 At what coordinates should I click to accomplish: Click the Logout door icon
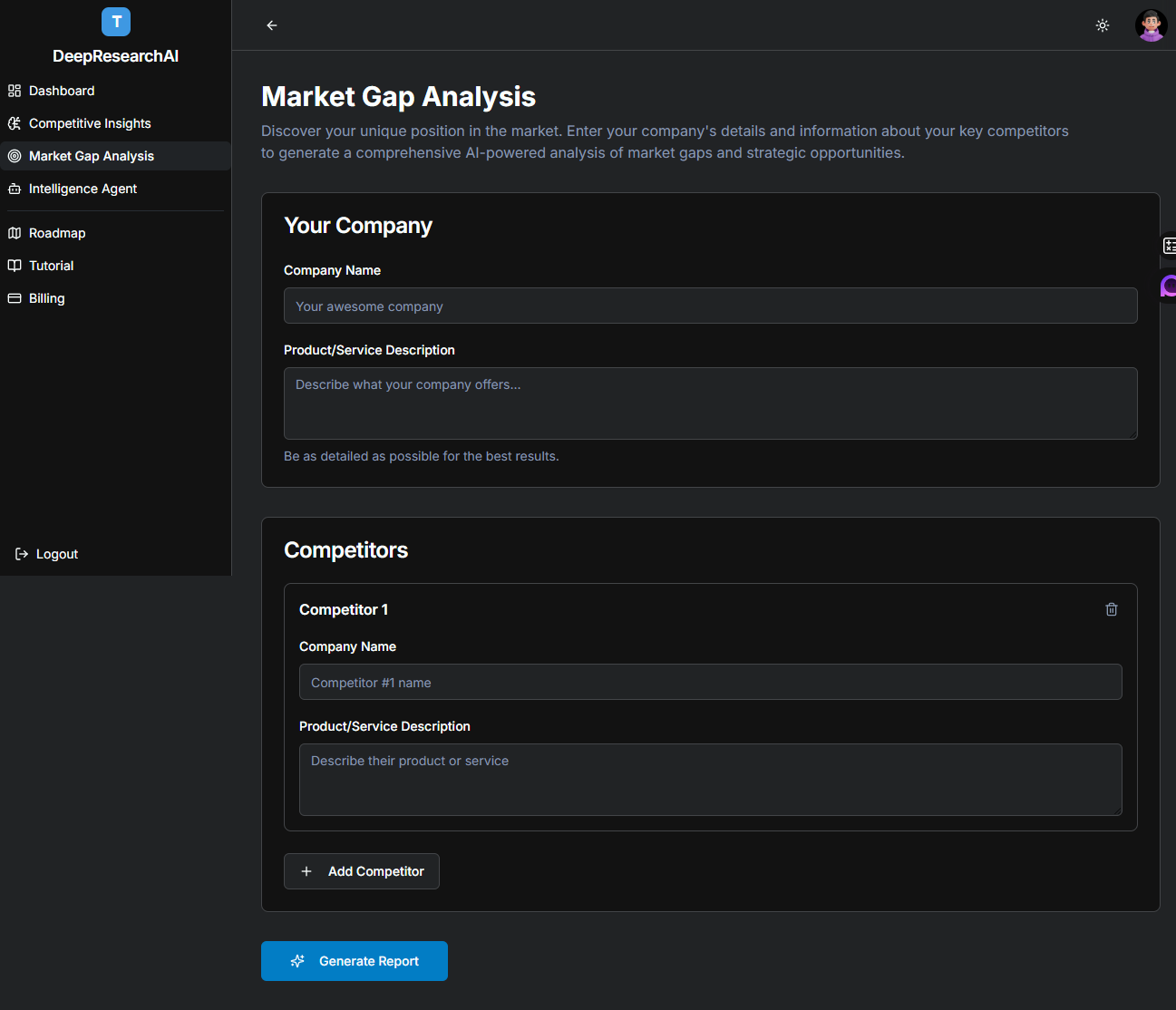pyautogui.click(x=19, y=553)
